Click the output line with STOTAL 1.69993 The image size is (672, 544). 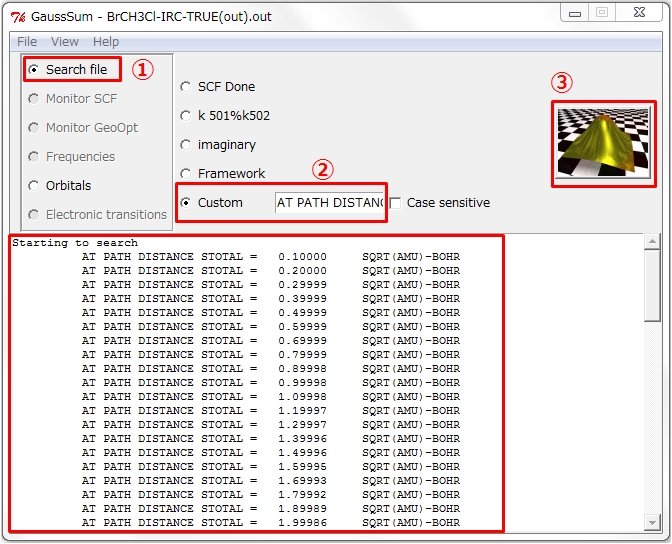click(x=271, y=481)
